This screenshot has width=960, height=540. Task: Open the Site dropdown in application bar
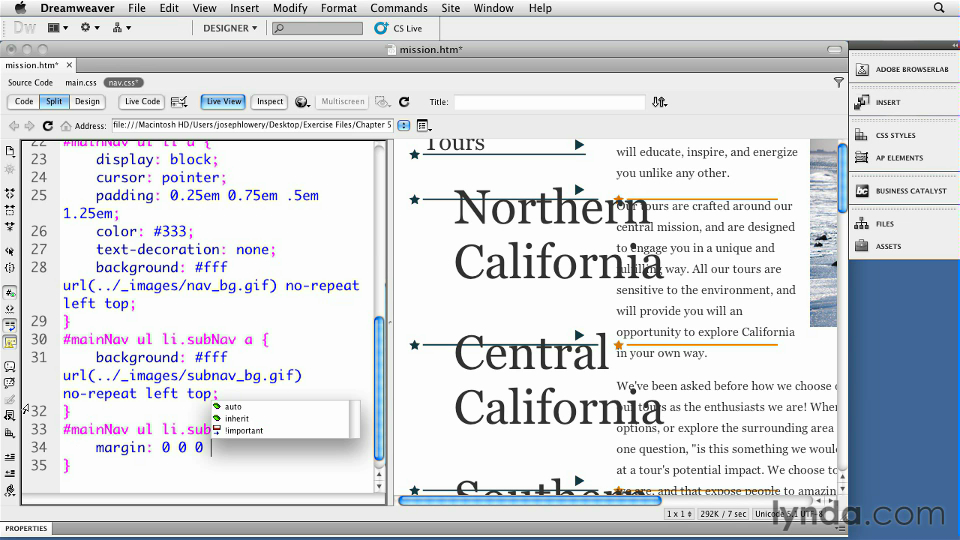pyautogui.click(x=121, y=28)
